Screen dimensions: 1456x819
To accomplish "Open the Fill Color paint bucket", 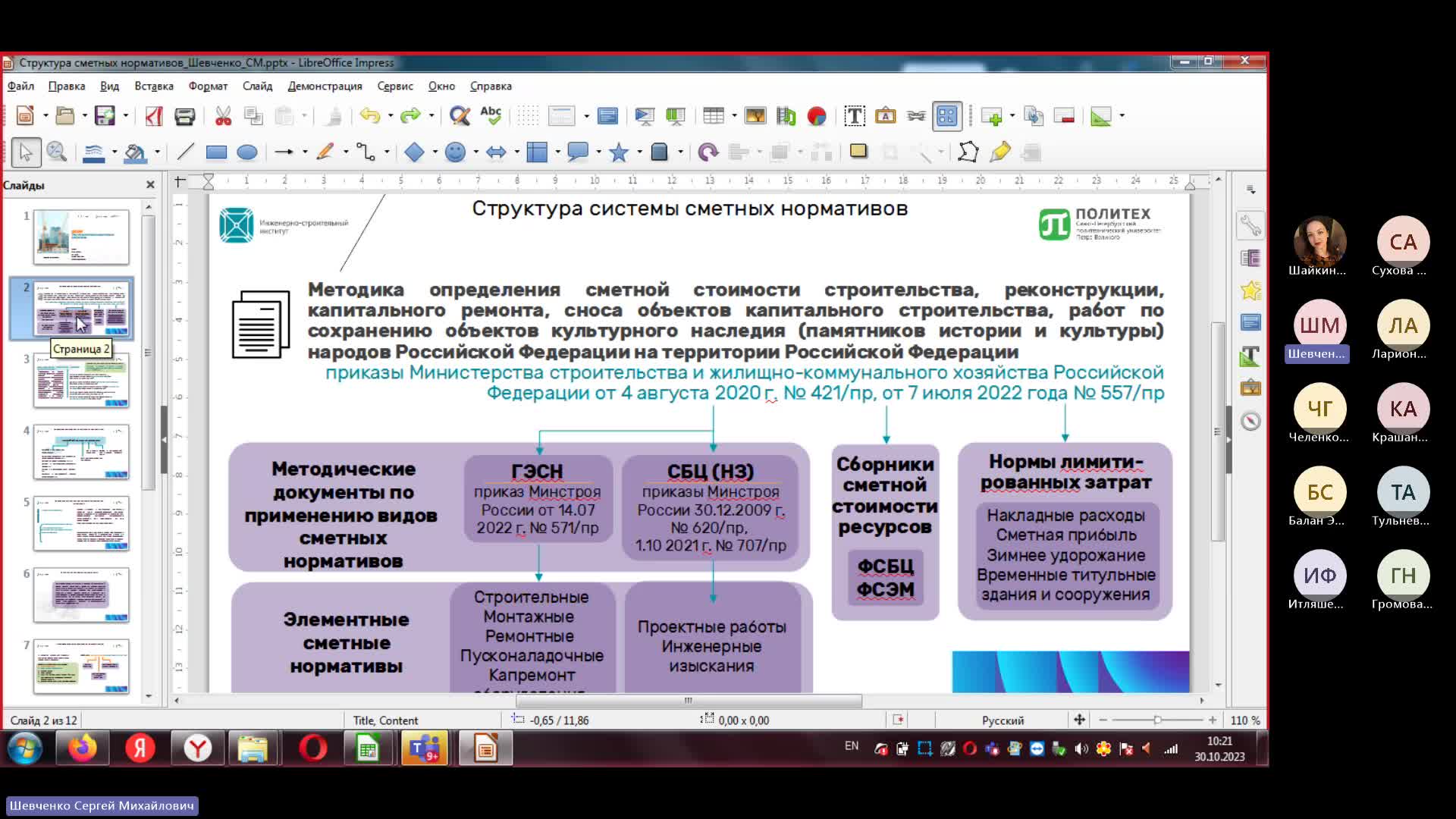I will [135, 152].
